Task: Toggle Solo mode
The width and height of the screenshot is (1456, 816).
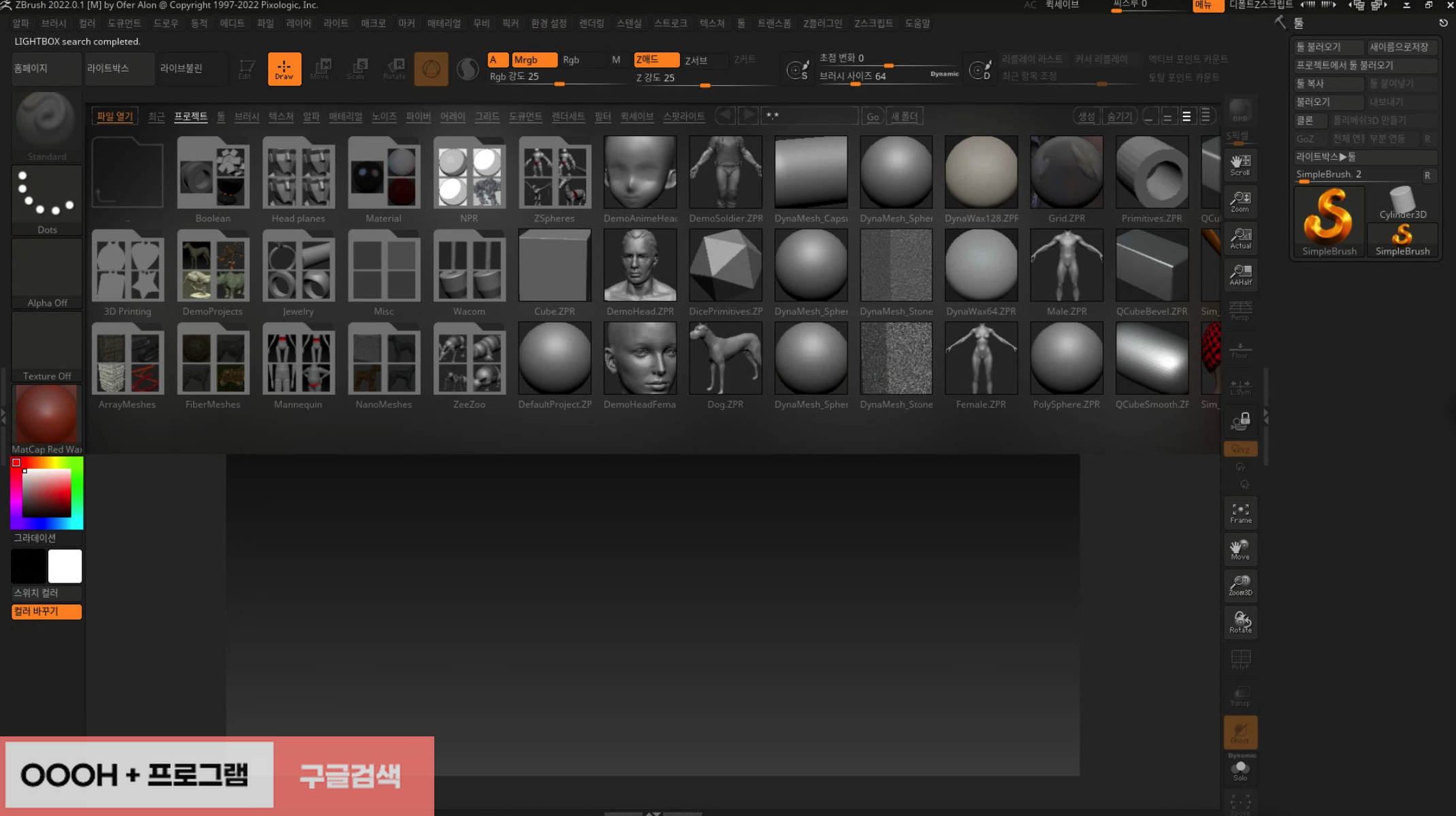Action: (1240, 770)
